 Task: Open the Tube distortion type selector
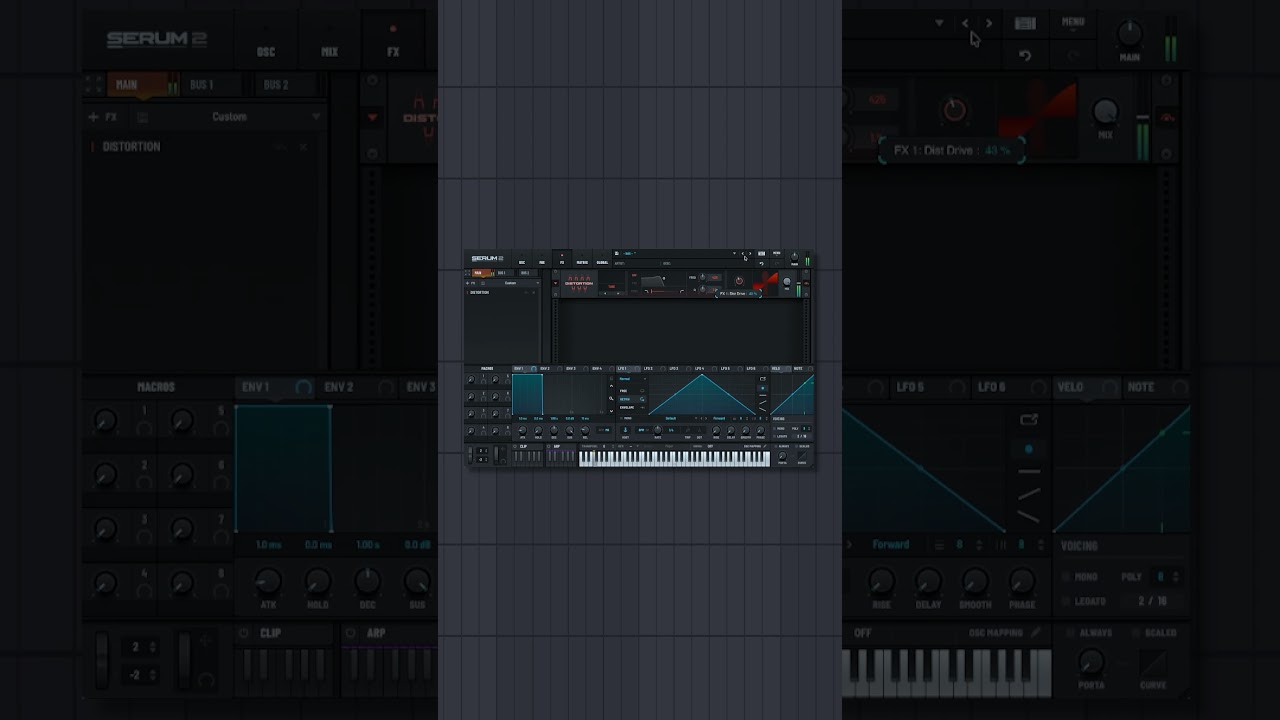[x=612, y=286]
